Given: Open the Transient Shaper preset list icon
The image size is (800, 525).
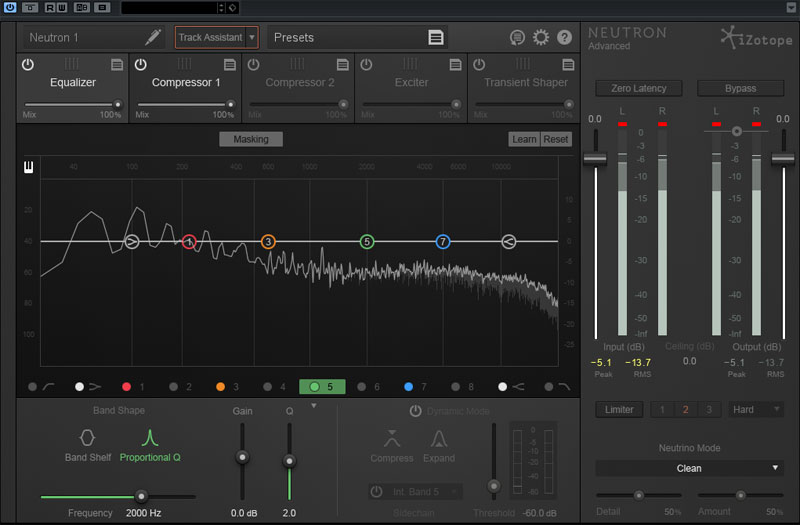Looking at the screenshot, I should click(x=568, y=64).
